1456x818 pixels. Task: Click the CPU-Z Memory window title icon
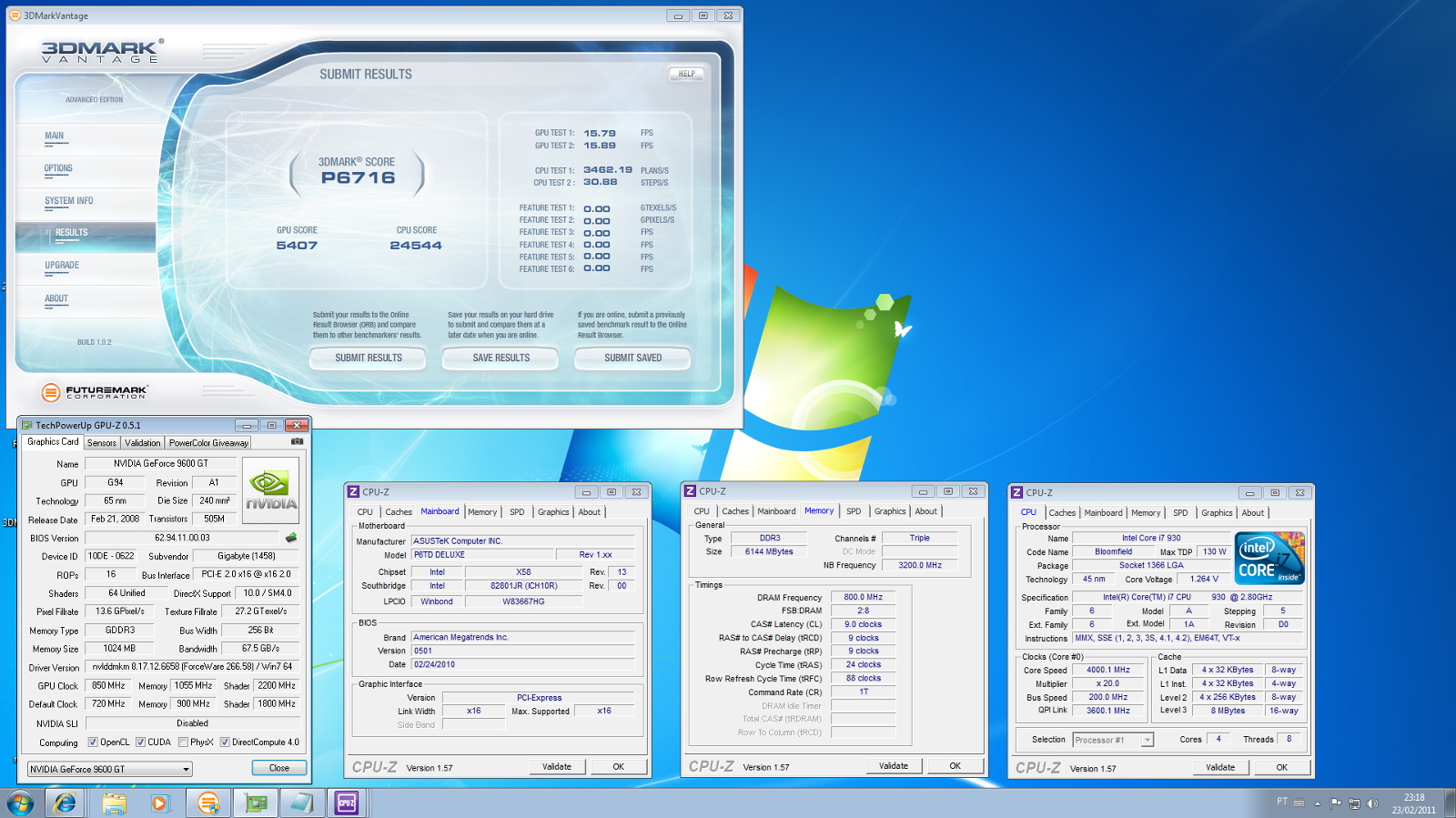point(690,490)
